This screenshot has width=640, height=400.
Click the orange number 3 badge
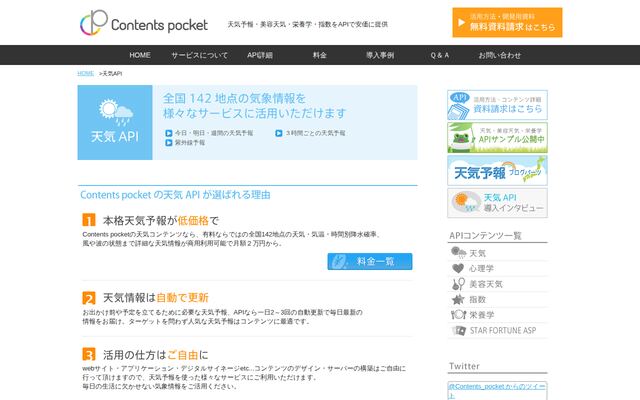(x=89, y=354)
